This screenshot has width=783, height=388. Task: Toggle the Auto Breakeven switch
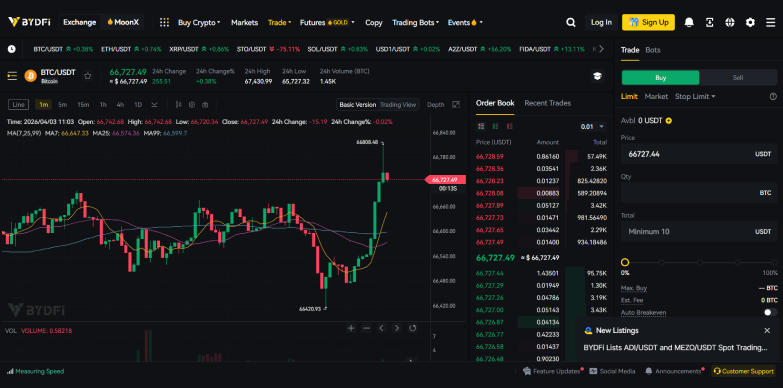coord(771,312)
